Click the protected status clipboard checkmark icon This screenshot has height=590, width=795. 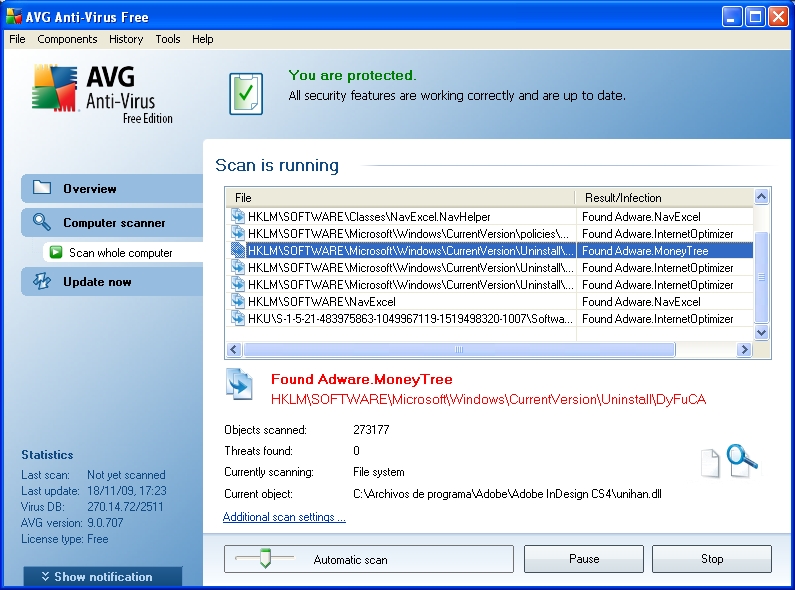click(246, 94)
